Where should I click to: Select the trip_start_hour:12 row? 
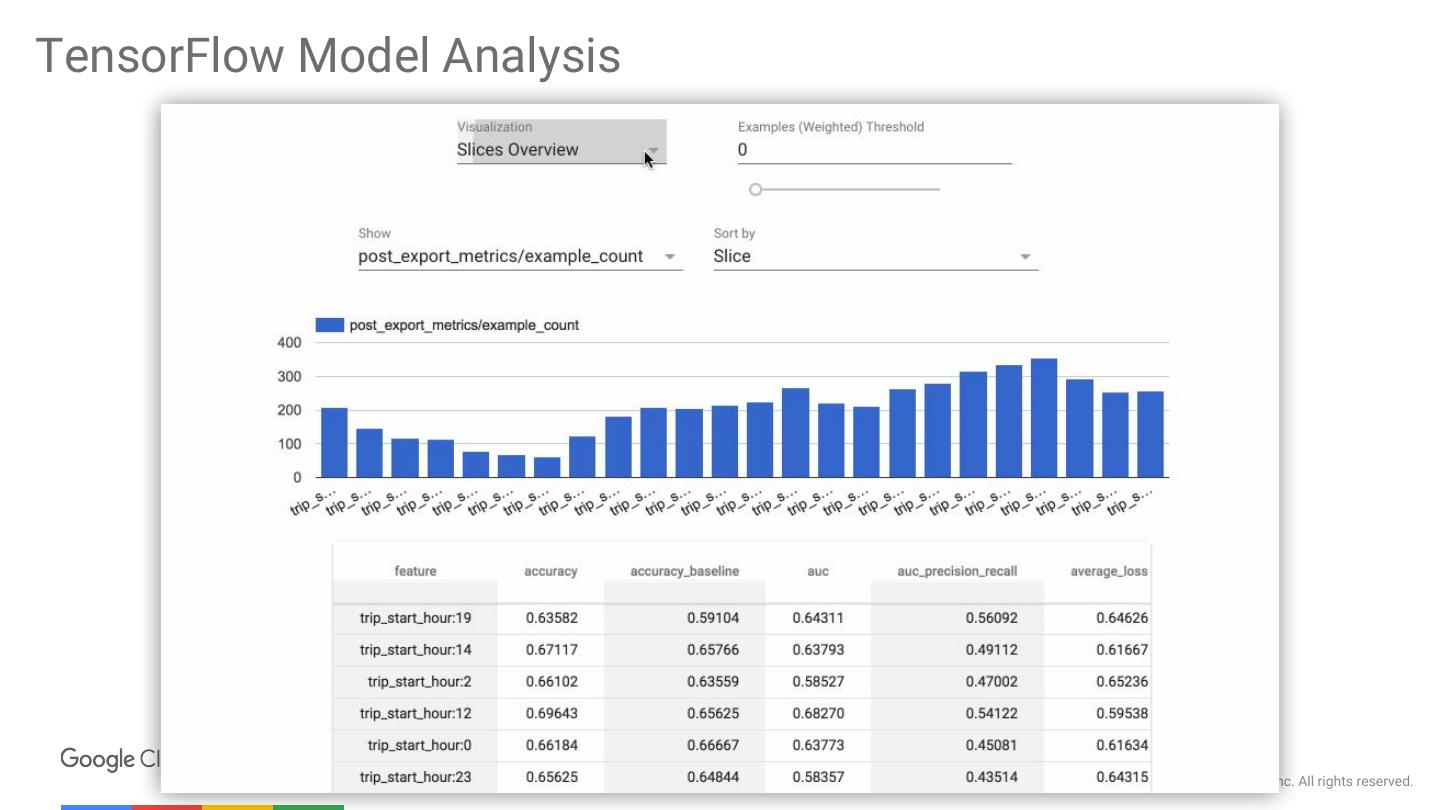coord(415,714)
